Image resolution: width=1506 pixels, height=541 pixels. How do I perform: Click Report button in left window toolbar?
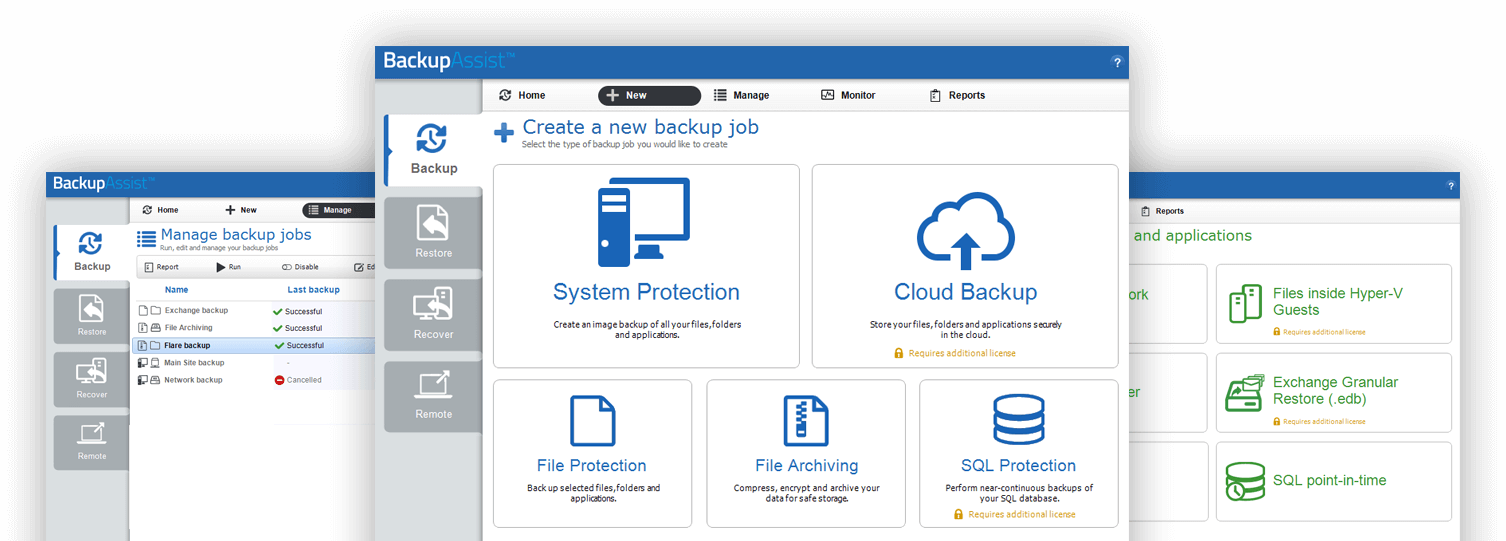pos(162,267)
